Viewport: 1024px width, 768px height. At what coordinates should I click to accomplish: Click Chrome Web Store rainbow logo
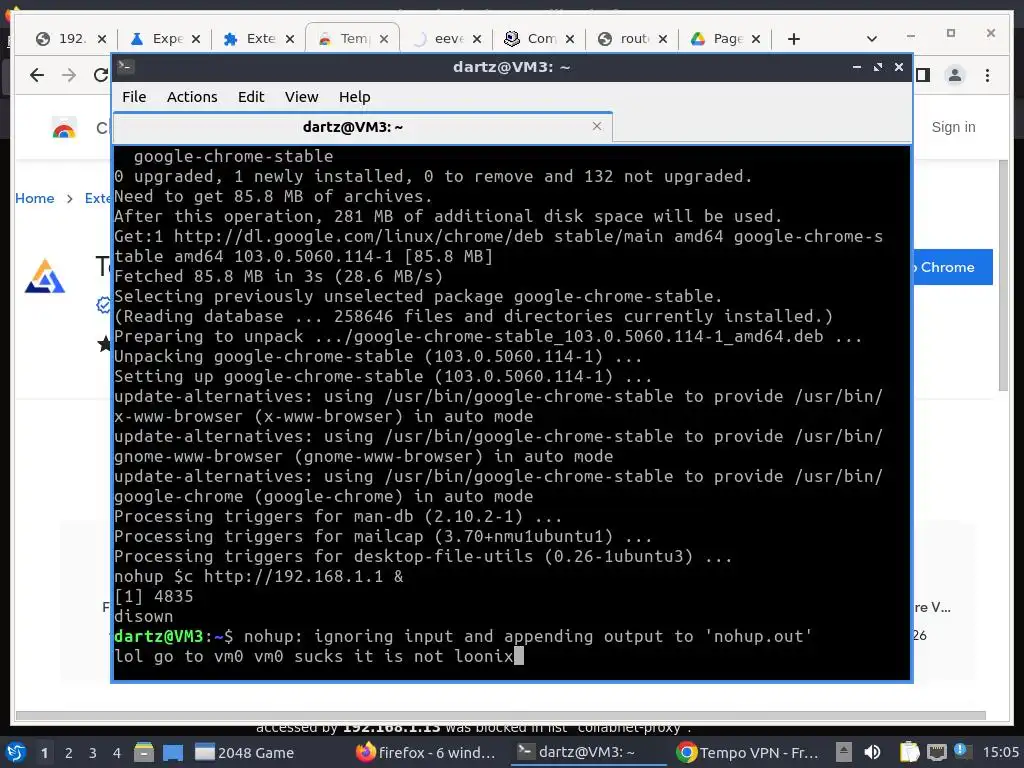pos(64,129)
